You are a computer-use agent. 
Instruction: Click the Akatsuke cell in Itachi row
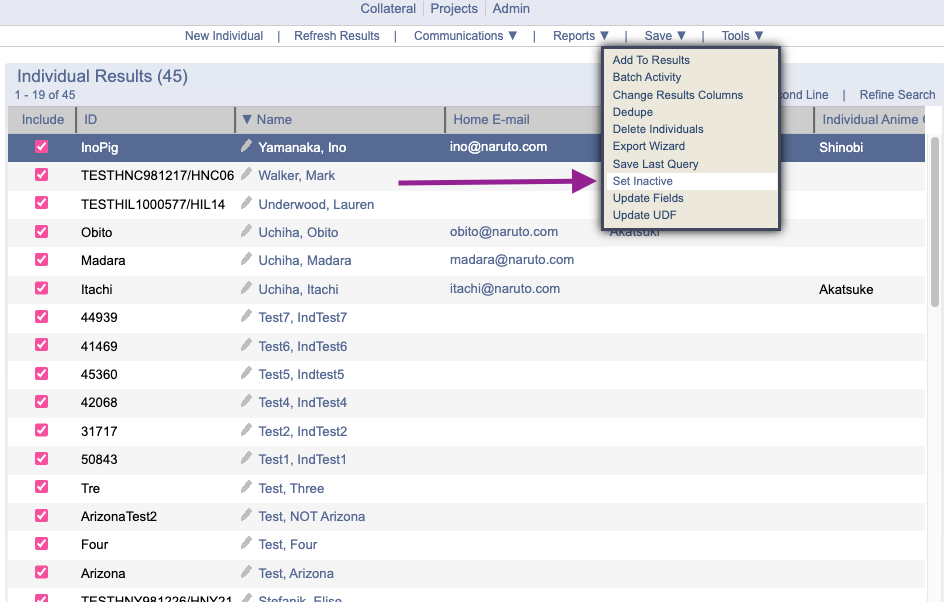(x=846, y=290)
